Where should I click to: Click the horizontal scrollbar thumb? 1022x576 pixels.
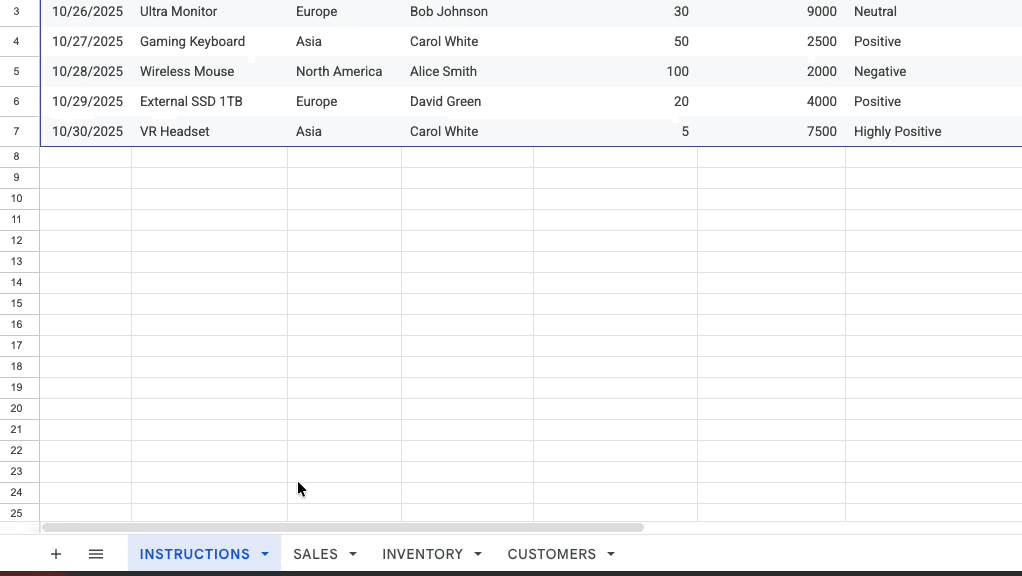pos(343,527)
